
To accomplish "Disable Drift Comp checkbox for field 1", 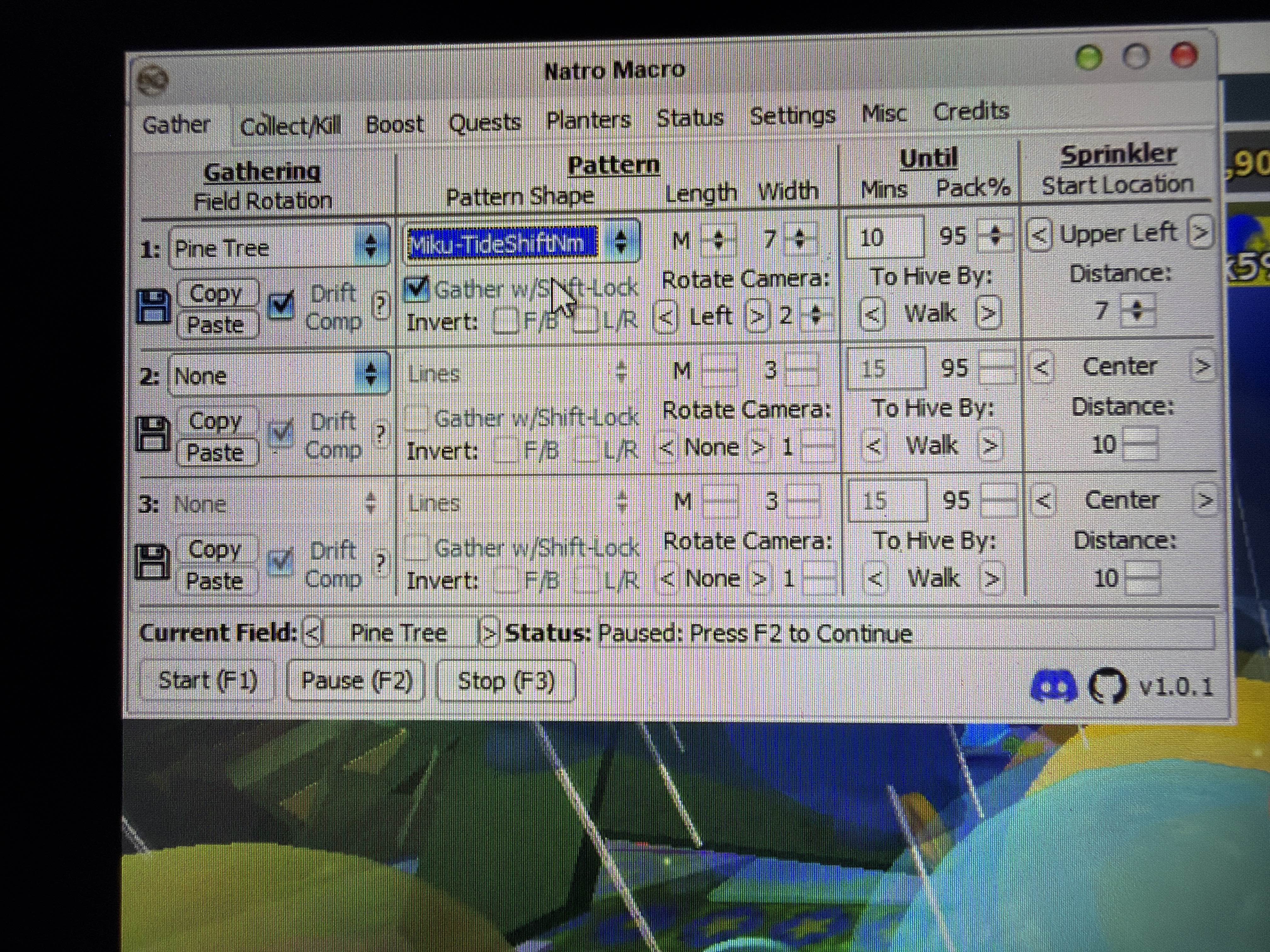I will 281,306.
